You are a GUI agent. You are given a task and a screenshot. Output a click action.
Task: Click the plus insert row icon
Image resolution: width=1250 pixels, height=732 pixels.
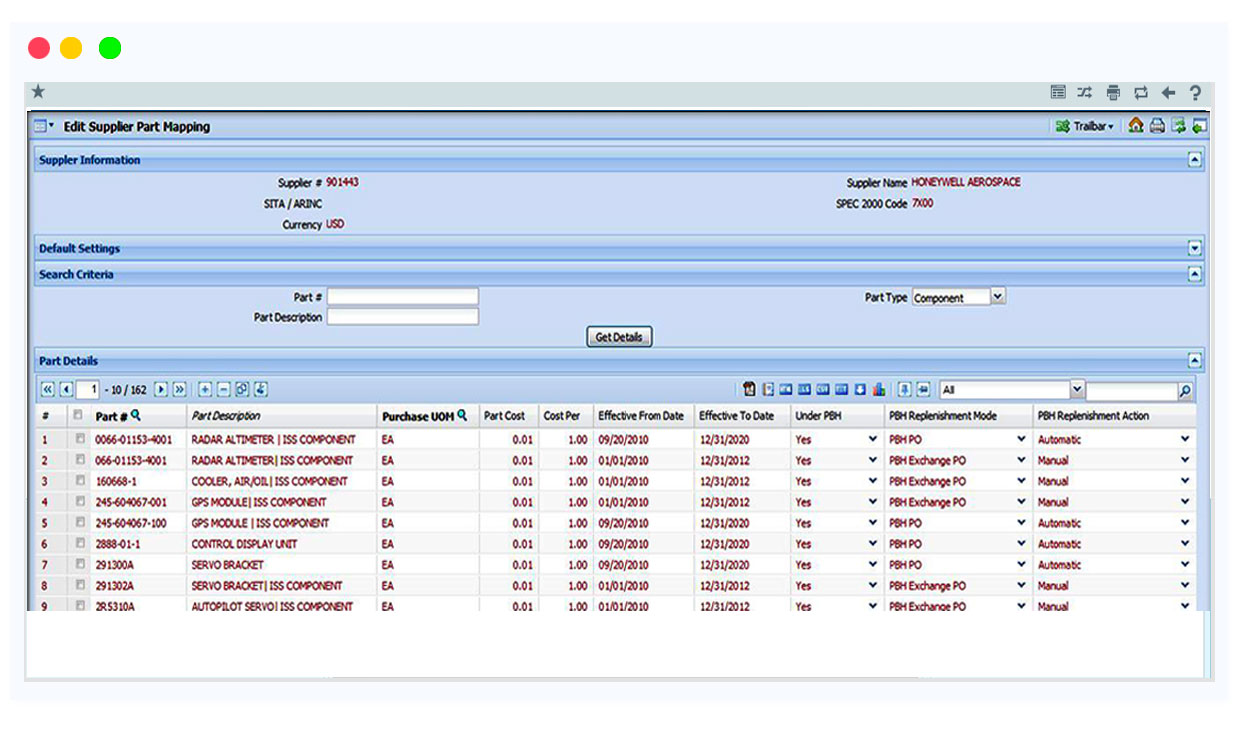(x=205, y=389)
